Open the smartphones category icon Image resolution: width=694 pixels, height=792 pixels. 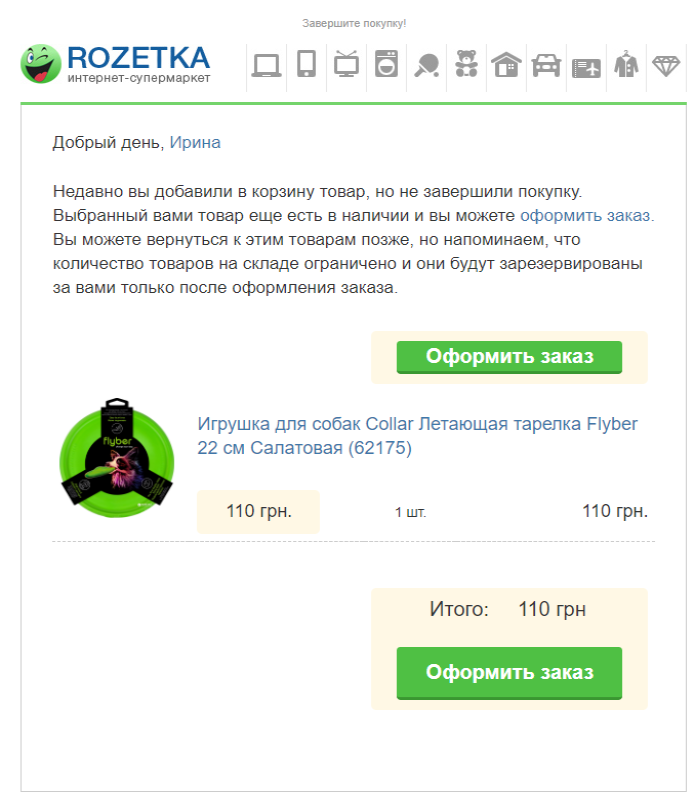point(307,64)
